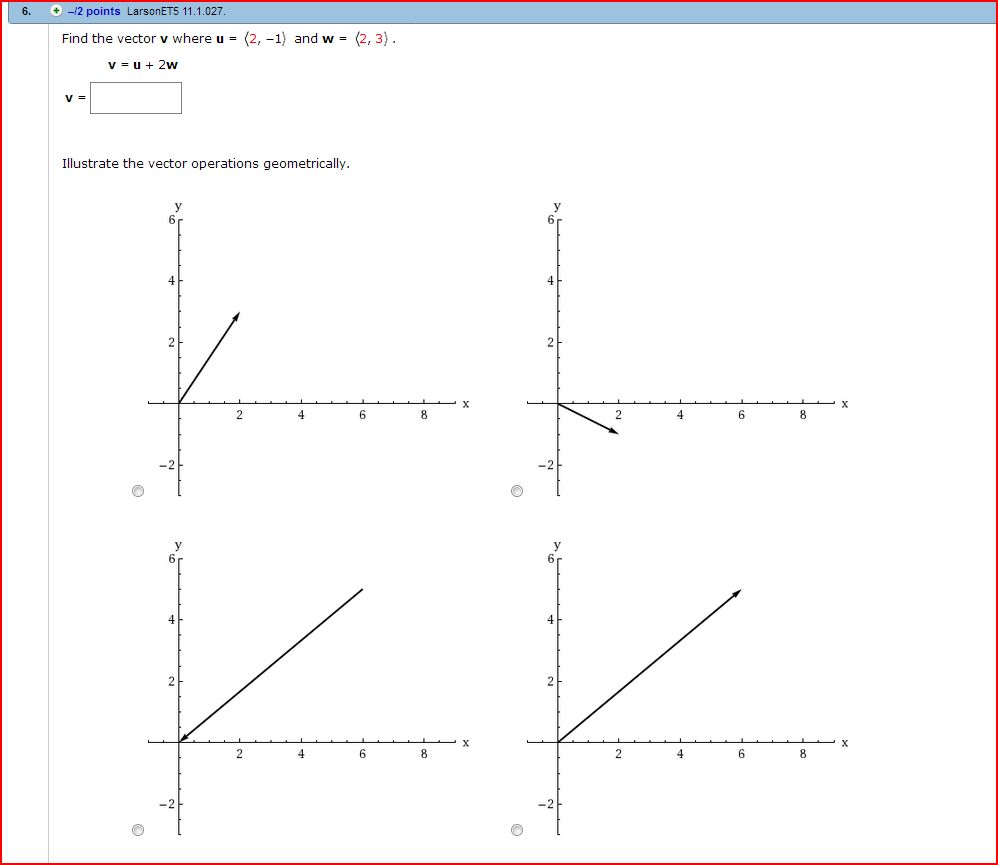Select the bottom-left graph radio button
The image size is (998, 865).
[138, 830]
